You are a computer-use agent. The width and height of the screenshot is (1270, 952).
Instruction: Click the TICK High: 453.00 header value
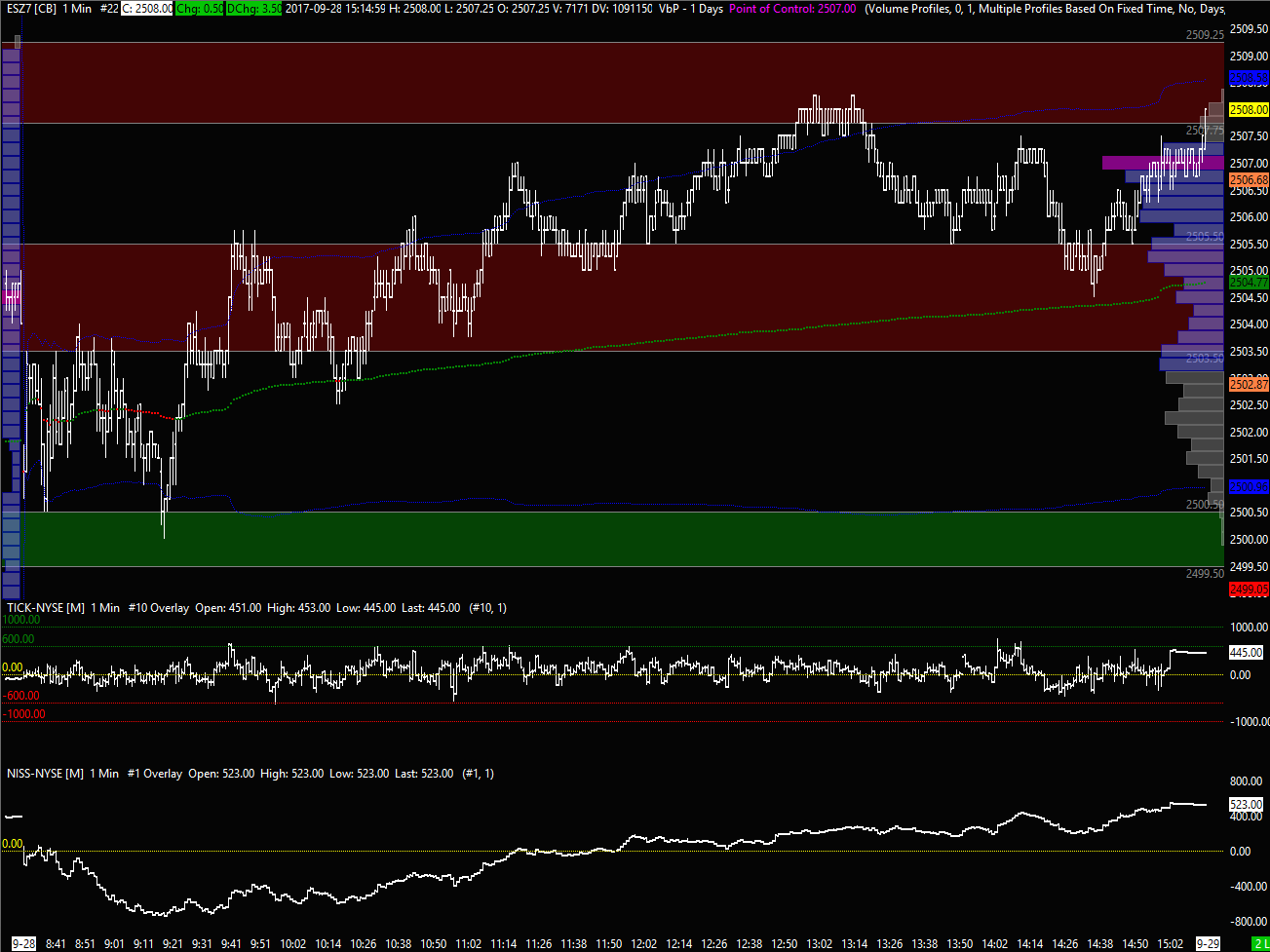tap(299, 608)
